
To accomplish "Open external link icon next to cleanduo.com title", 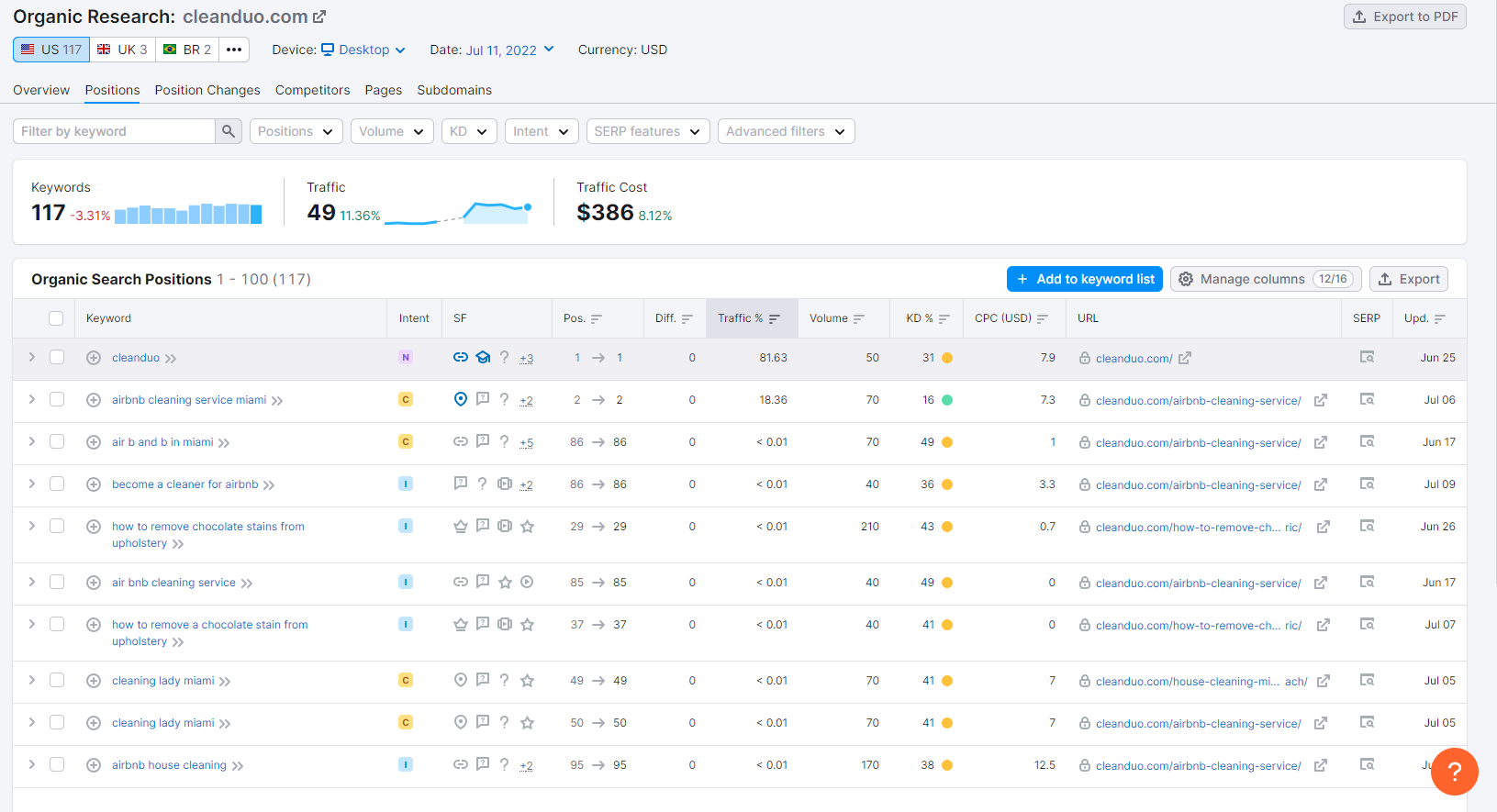I will point(319,17).
